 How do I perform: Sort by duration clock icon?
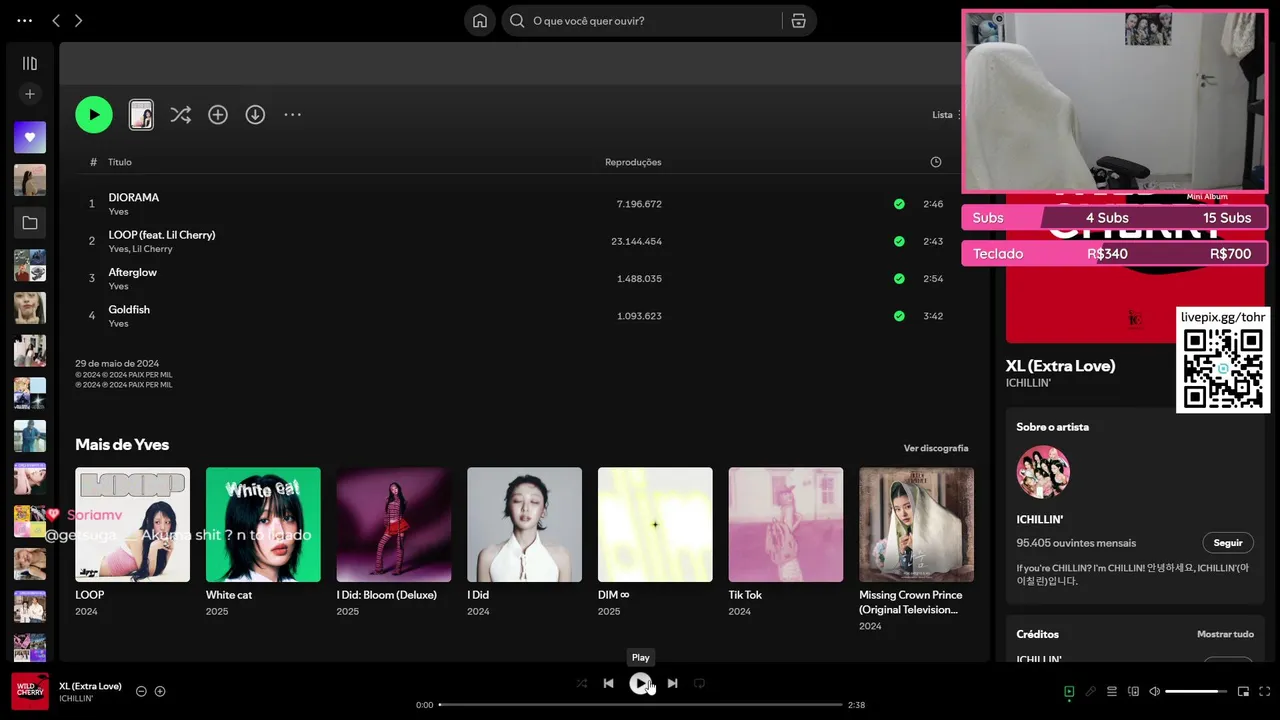click(x=936, y=162)
